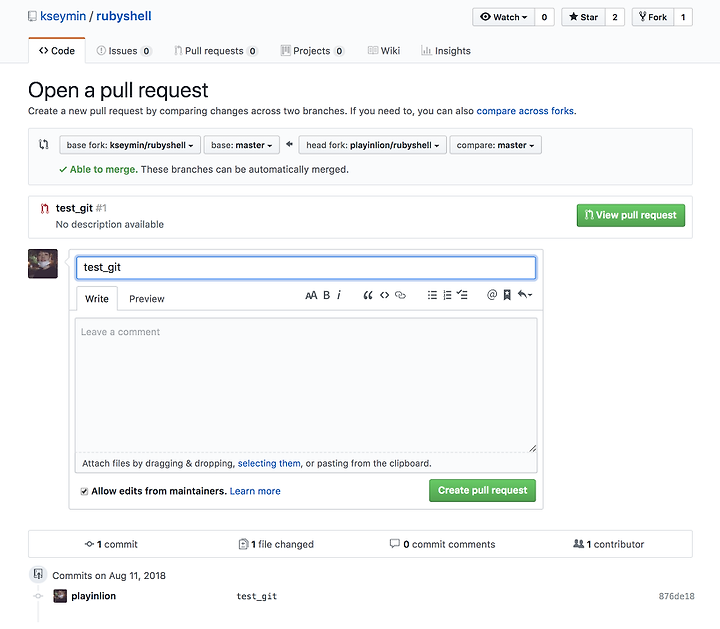The width and height of the screenshot is (720, 629).
Task: Select the Write tab
Action: (97, 298)
